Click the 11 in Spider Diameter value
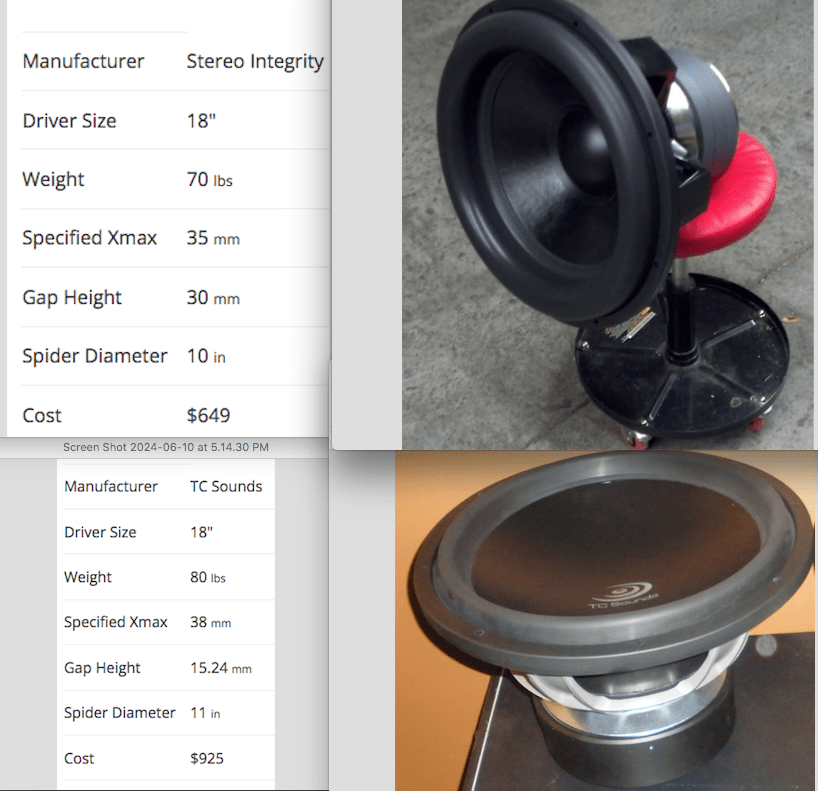 point(205,713)
